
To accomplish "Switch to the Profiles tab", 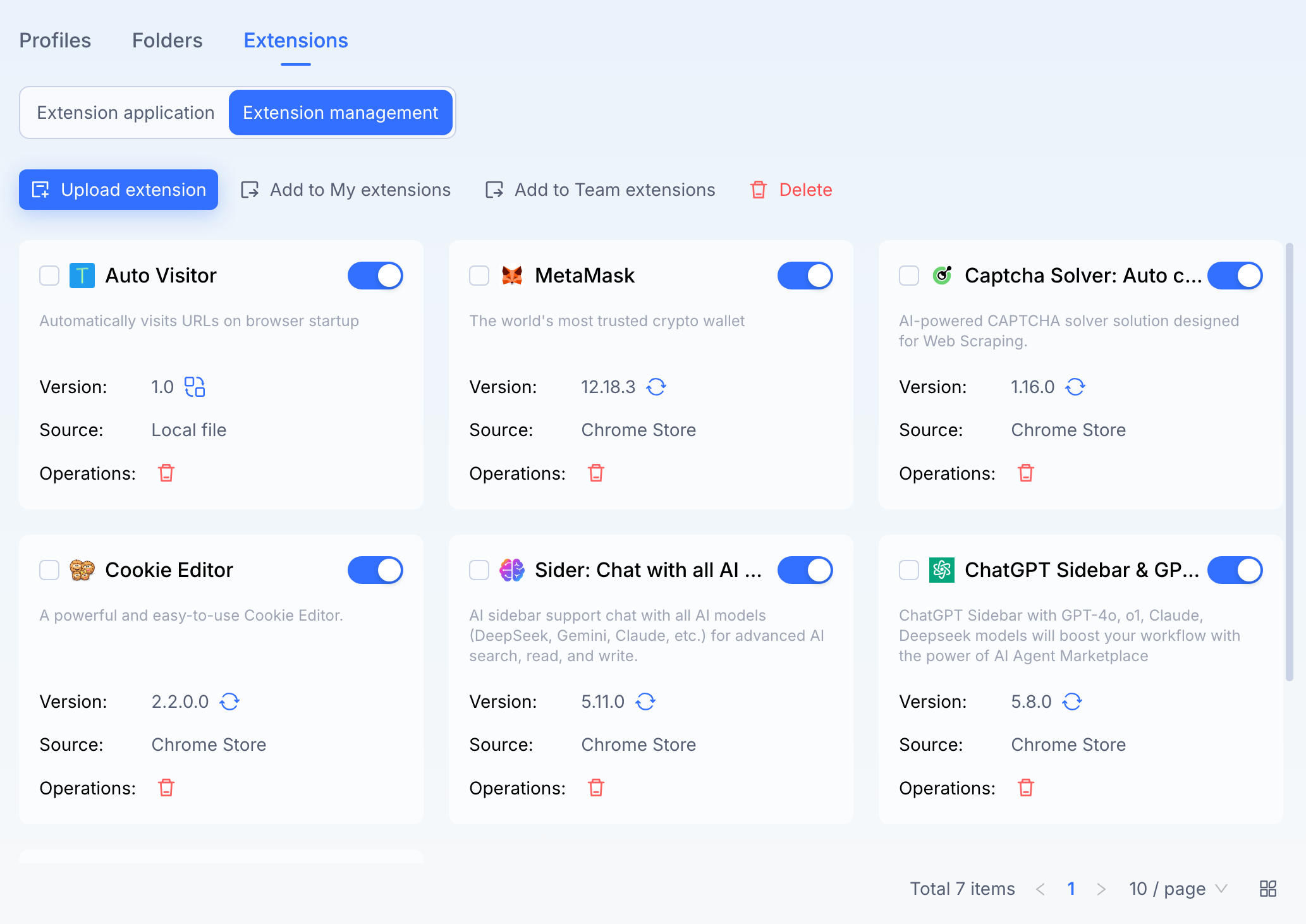I will [55, 40].
